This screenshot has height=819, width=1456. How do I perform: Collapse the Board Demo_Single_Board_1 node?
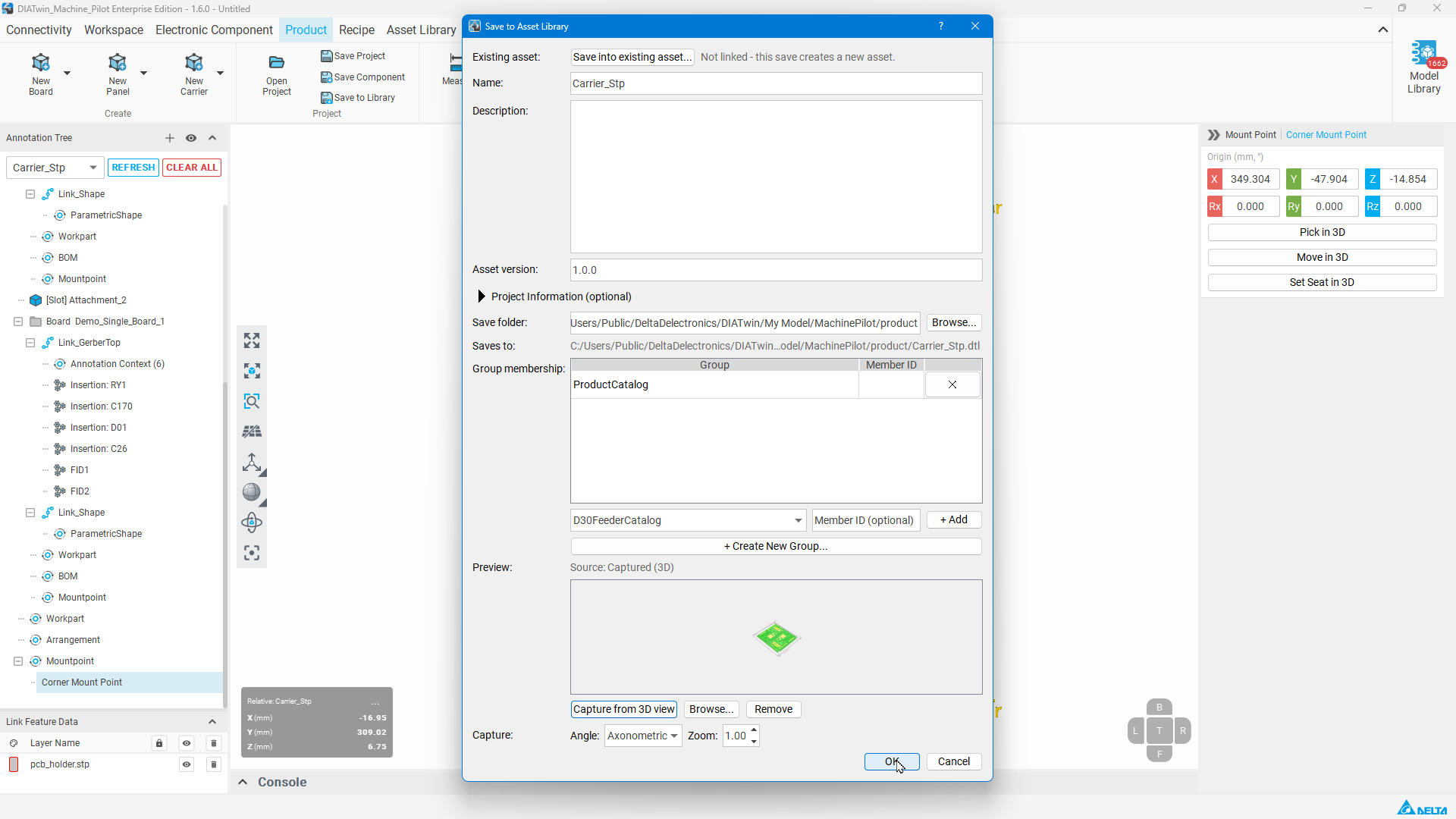click(x=18, y=322)
